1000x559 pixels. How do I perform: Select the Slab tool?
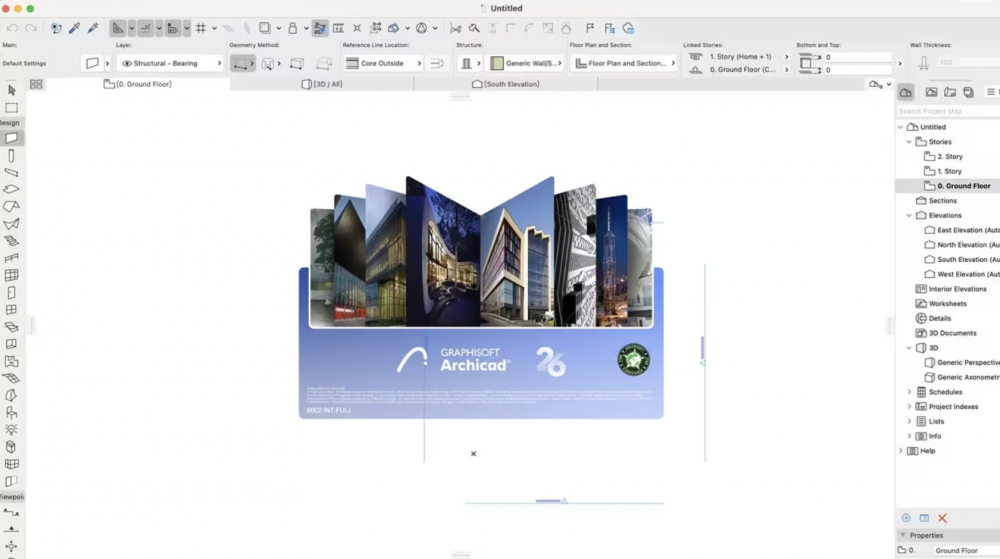pyautogui.click(x=11, y=189)
